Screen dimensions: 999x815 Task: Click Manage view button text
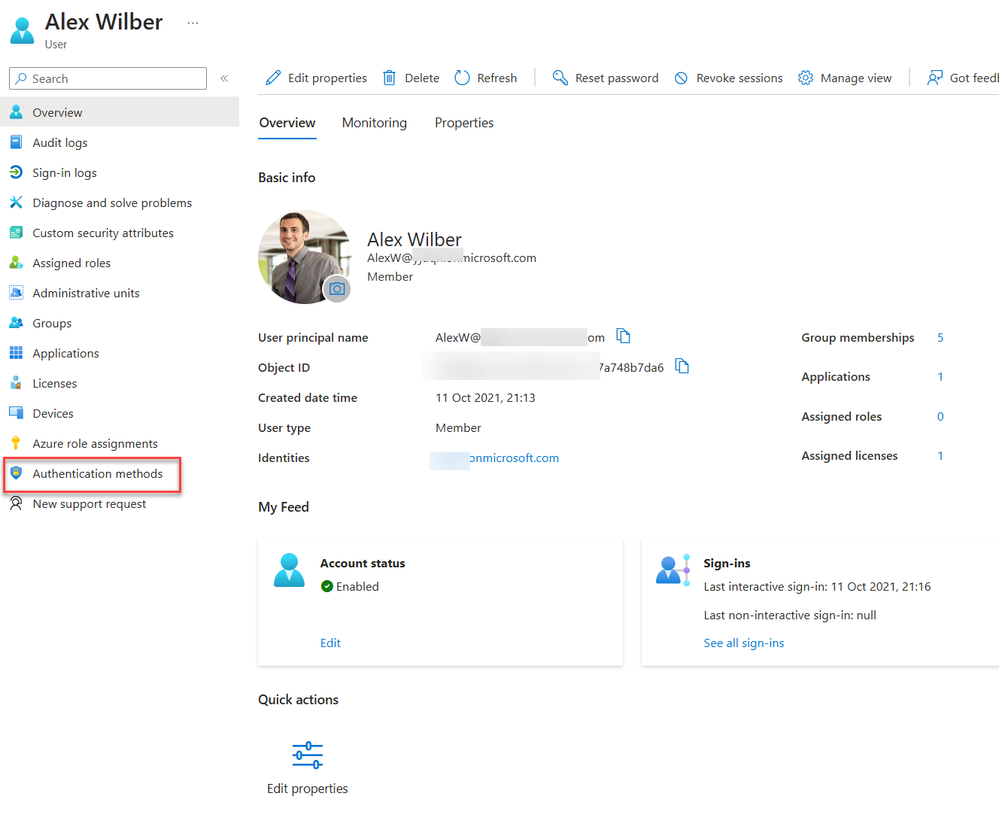click(856, 78)
